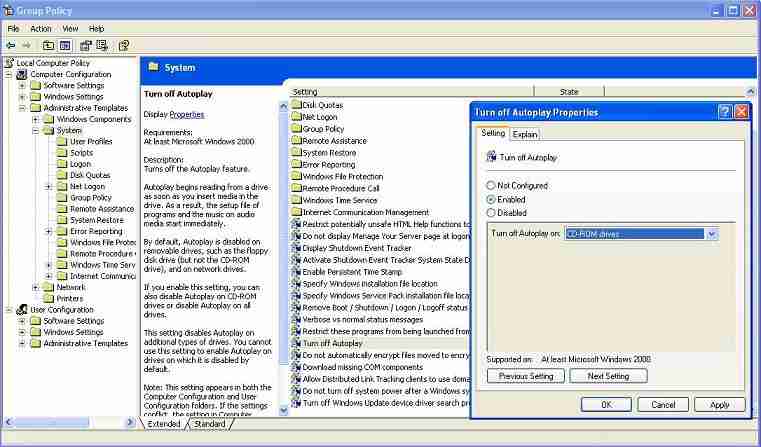
Task: Select the Disabled radio button
Action: tap(491, 212)
